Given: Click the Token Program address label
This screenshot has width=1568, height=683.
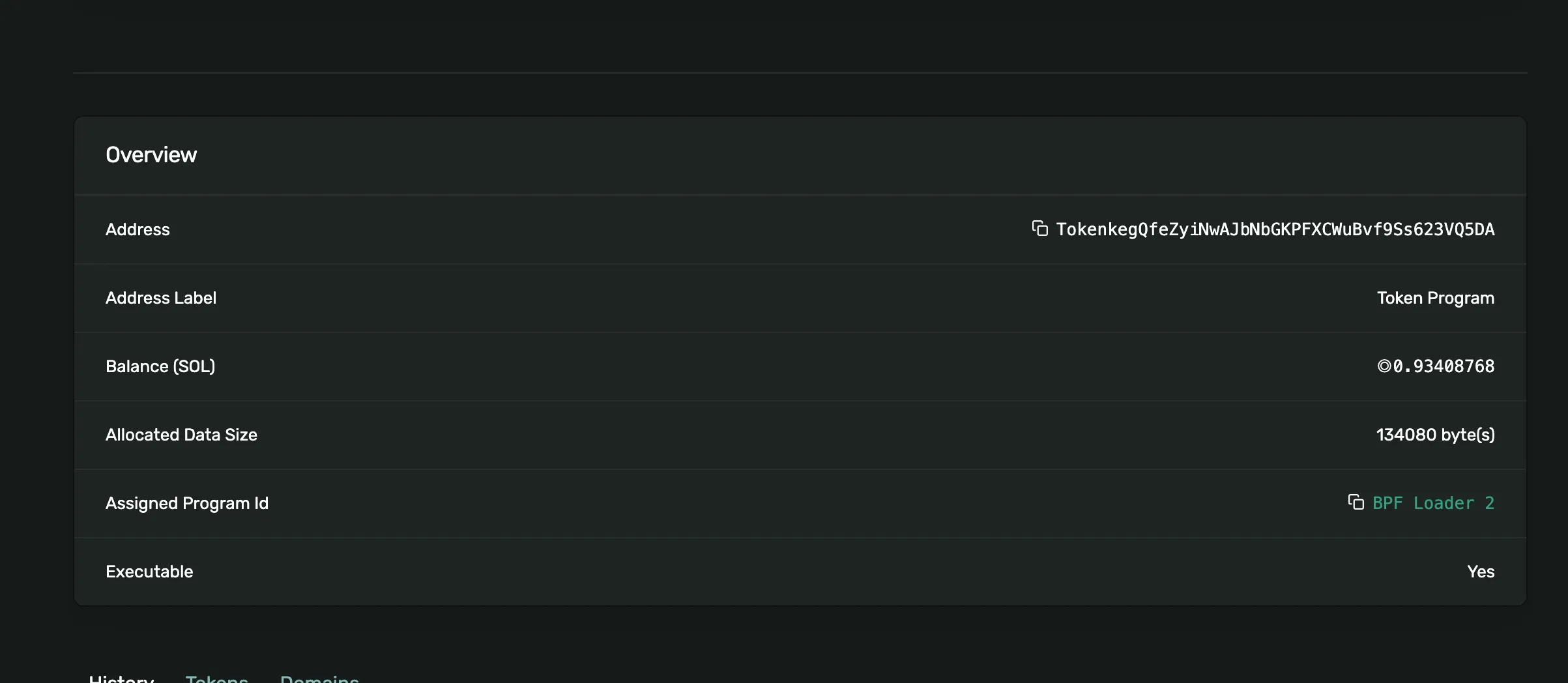Looking at the screenshot, I should [1436, 298].
